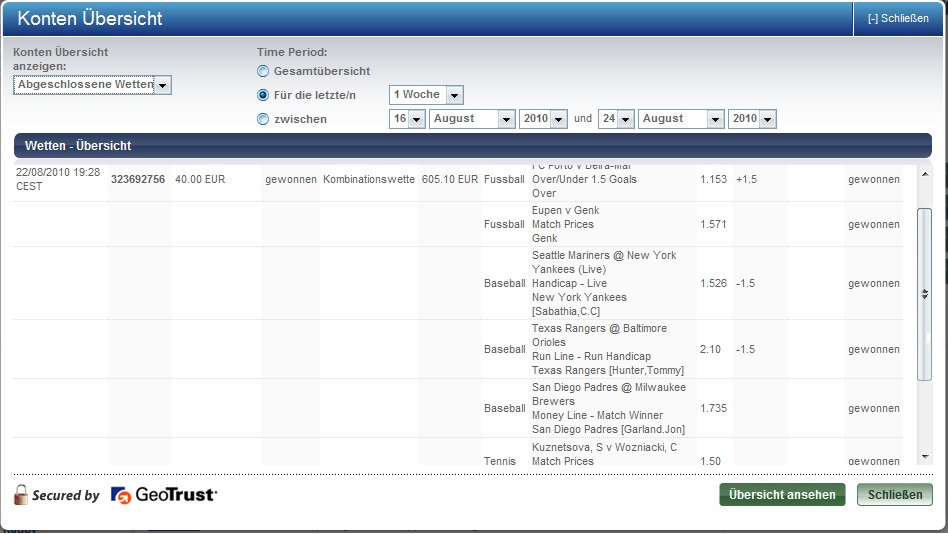
Task: Click the bets list scrollbar thumb
Action: point(924,293)
